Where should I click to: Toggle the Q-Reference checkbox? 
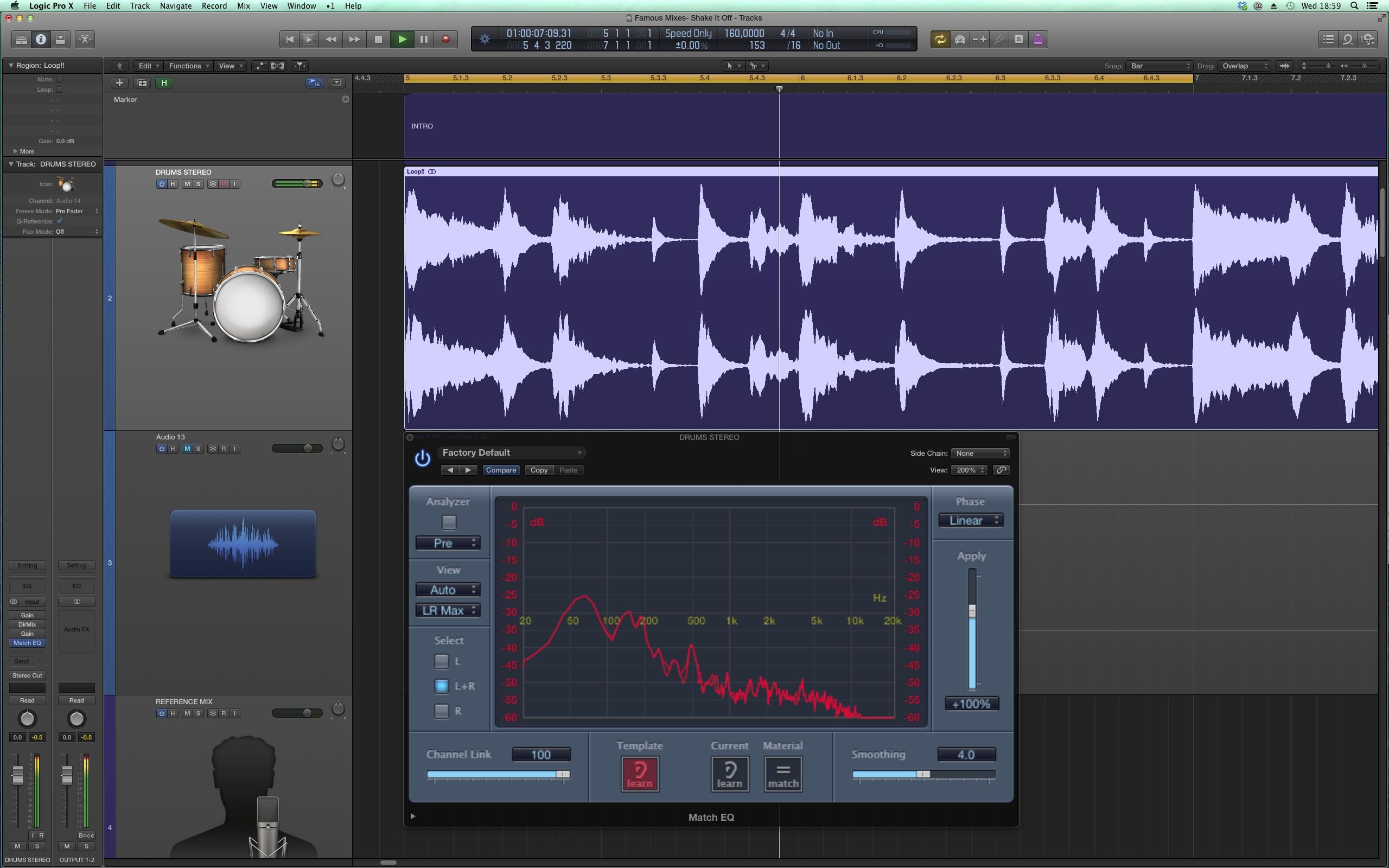point(59,221)
